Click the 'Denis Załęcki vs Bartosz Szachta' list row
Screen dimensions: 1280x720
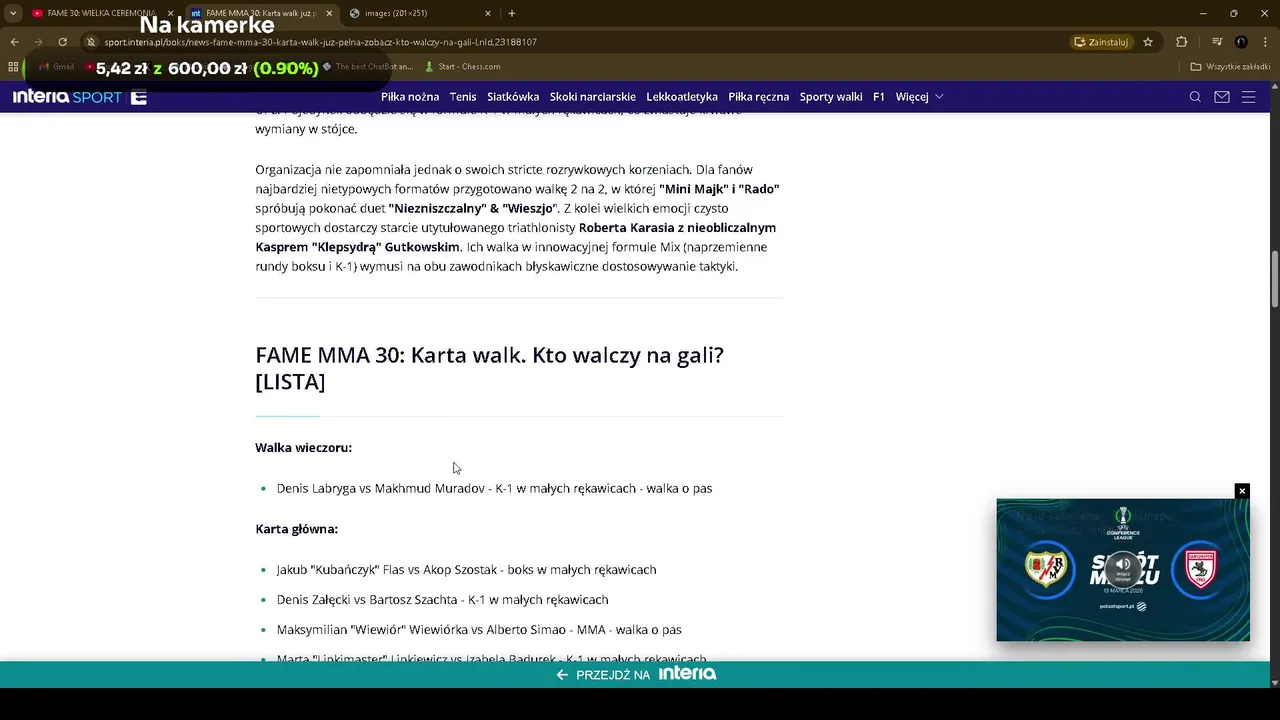pyautogui.click(x=442, y=599)
